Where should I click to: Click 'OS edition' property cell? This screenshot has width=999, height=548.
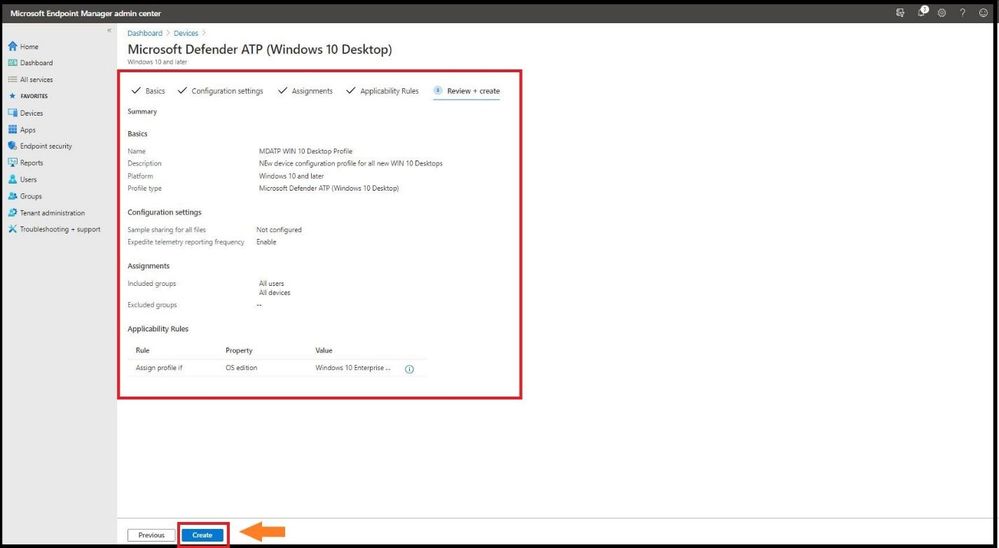241,368
